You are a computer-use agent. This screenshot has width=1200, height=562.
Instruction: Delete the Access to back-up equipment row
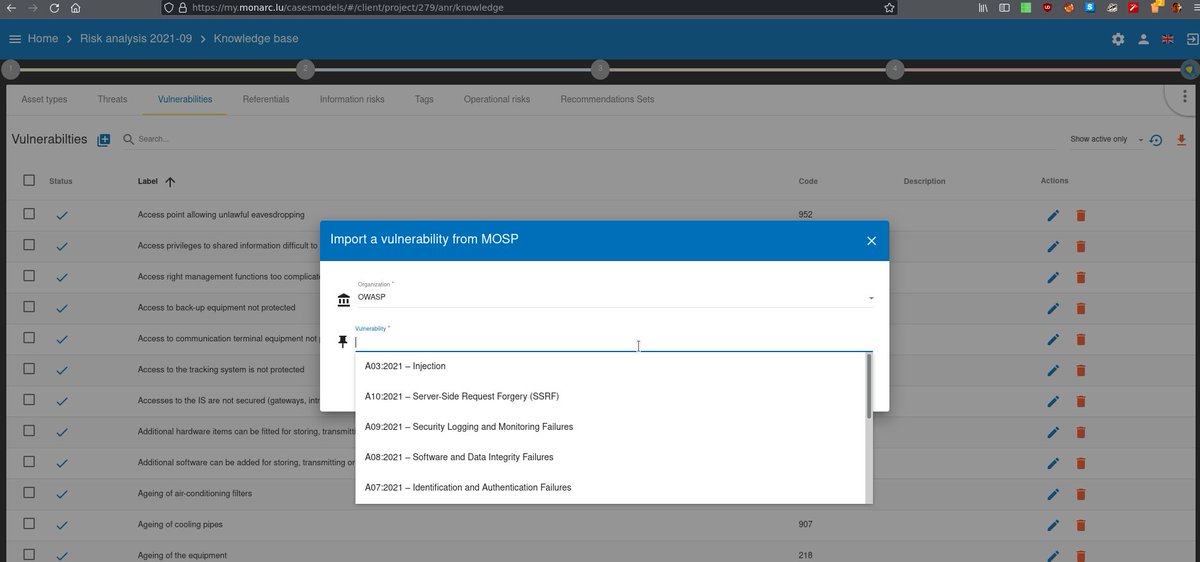click(x=1080, y=308)
